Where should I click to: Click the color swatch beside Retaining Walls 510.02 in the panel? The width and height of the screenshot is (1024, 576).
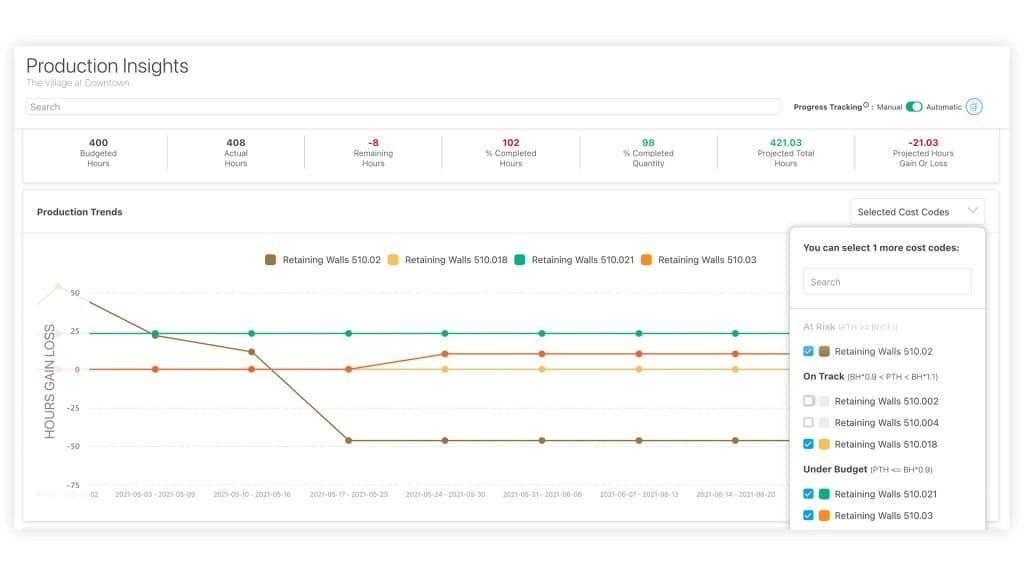pos(822,351)
